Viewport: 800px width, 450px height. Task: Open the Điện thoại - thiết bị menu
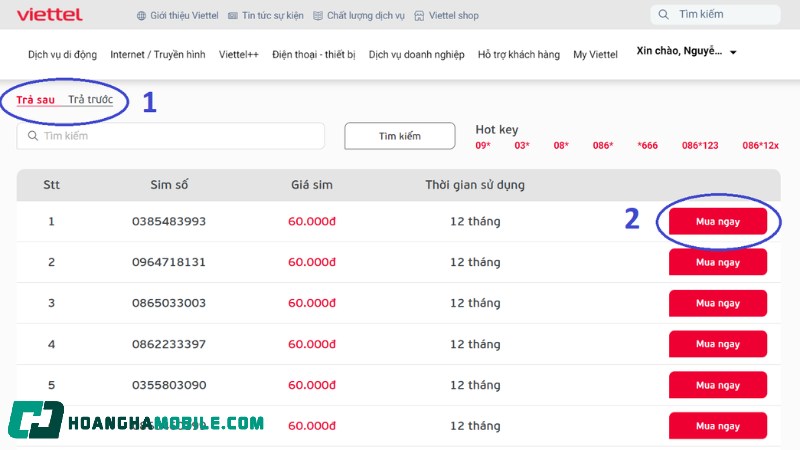pyautogui.click(x=313, y=54)
